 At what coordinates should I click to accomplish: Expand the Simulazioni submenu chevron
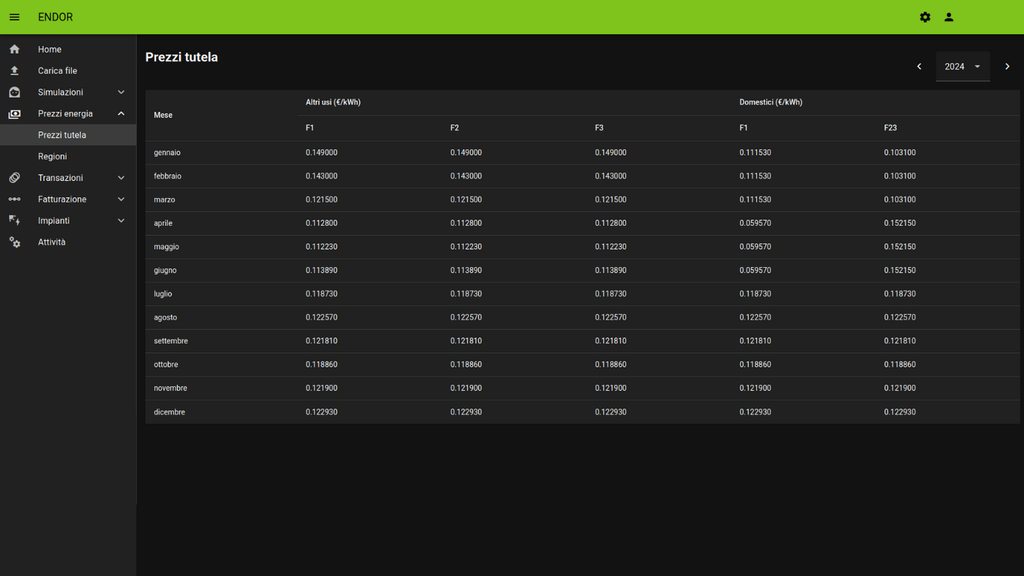121,92
